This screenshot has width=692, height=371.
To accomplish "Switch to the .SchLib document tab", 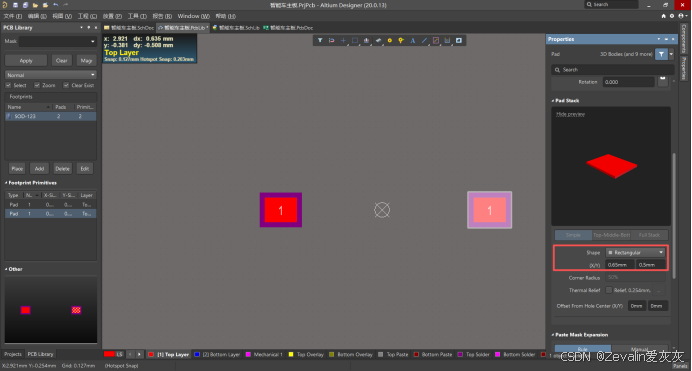I will tap(236, 27).
